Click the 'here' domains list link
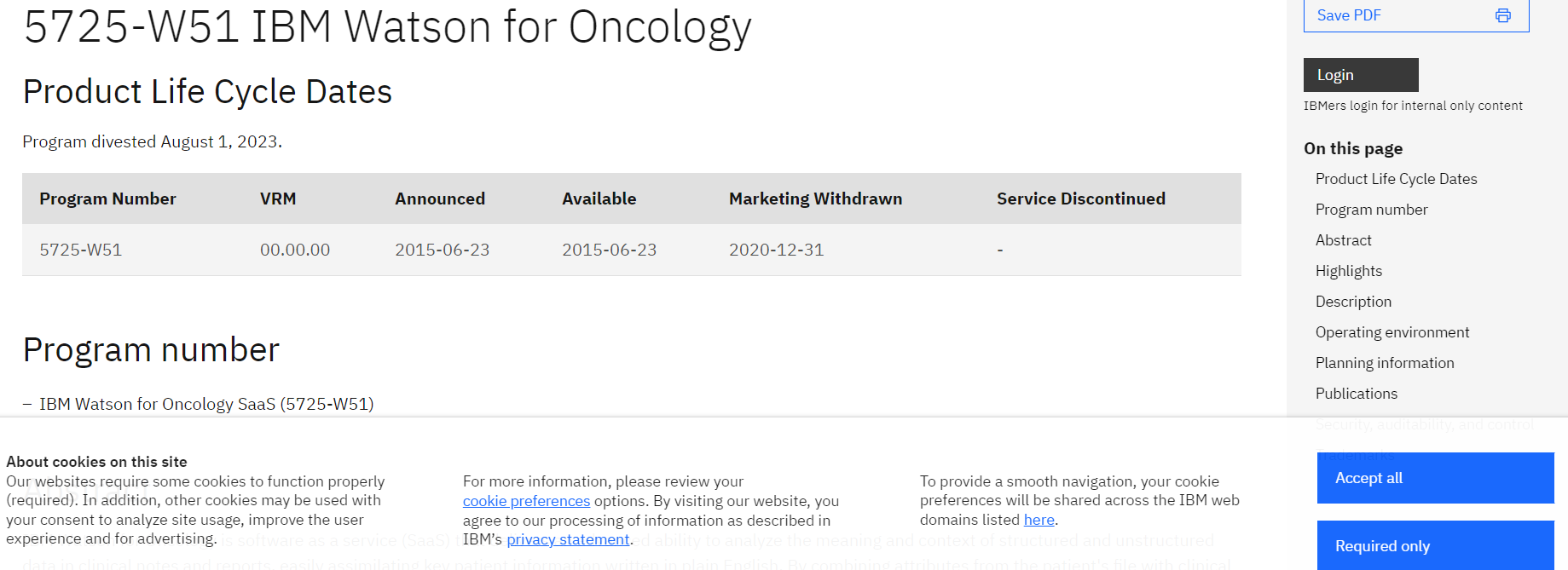This screenshot has width=1568, height=570. pyautogui.click(x=1039, y=520)
